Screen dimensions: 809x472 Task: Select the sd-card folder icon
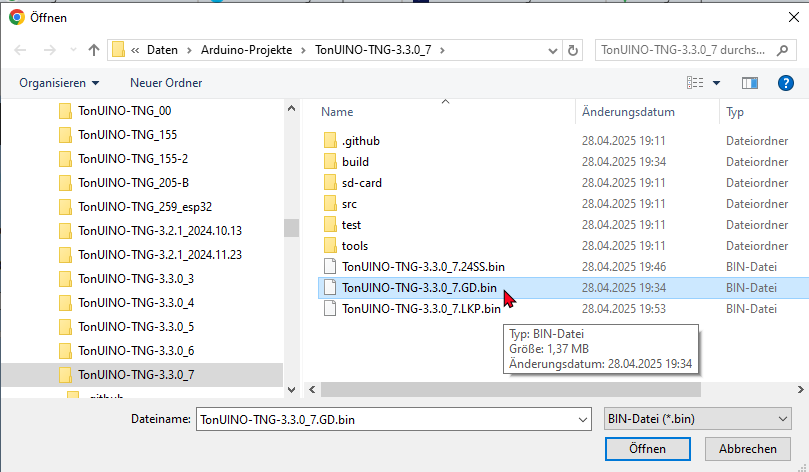330,183
